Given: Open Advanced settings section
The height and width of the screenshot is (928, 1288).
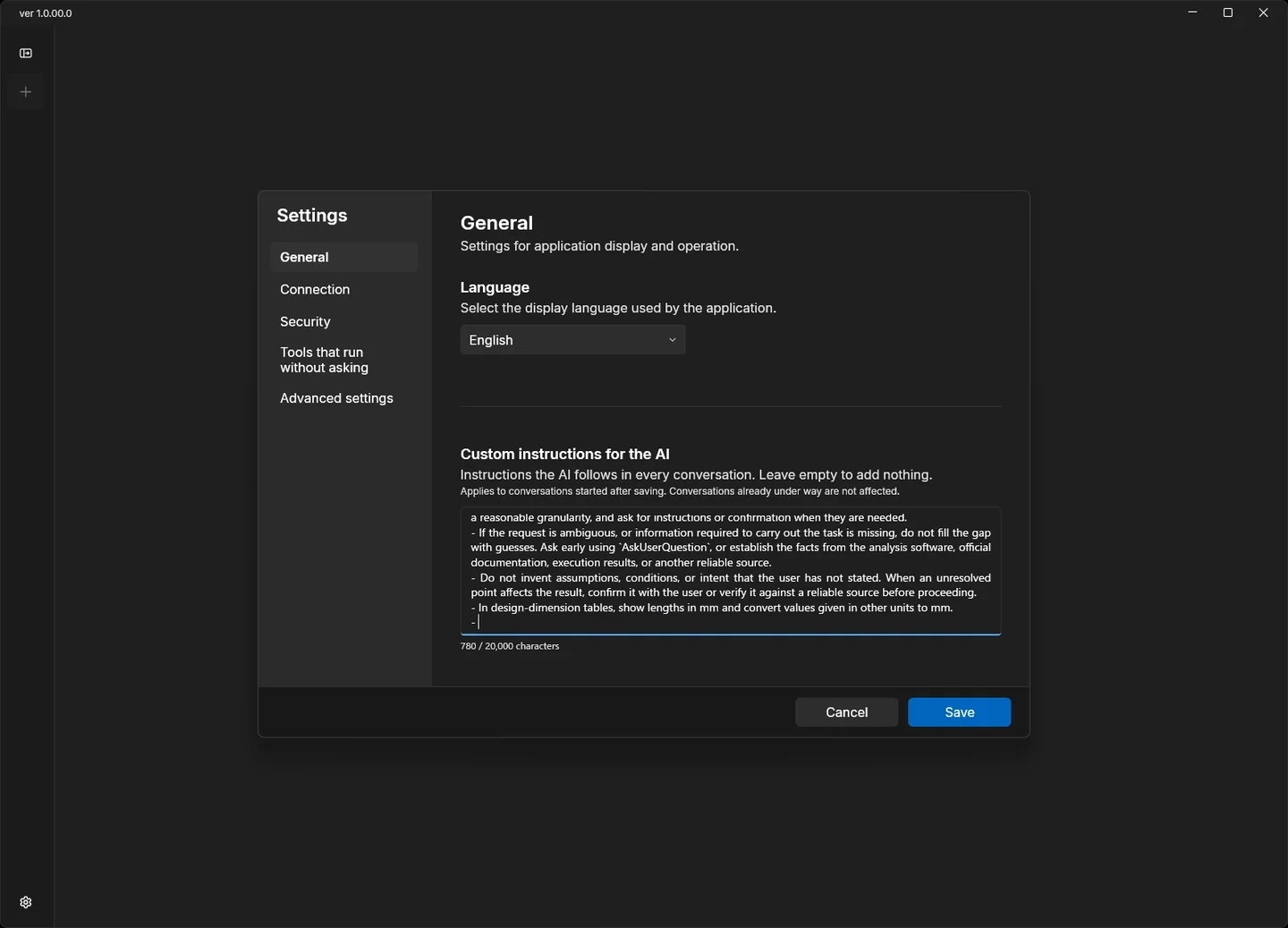Looking at the screenshot, I should [343, 398].
